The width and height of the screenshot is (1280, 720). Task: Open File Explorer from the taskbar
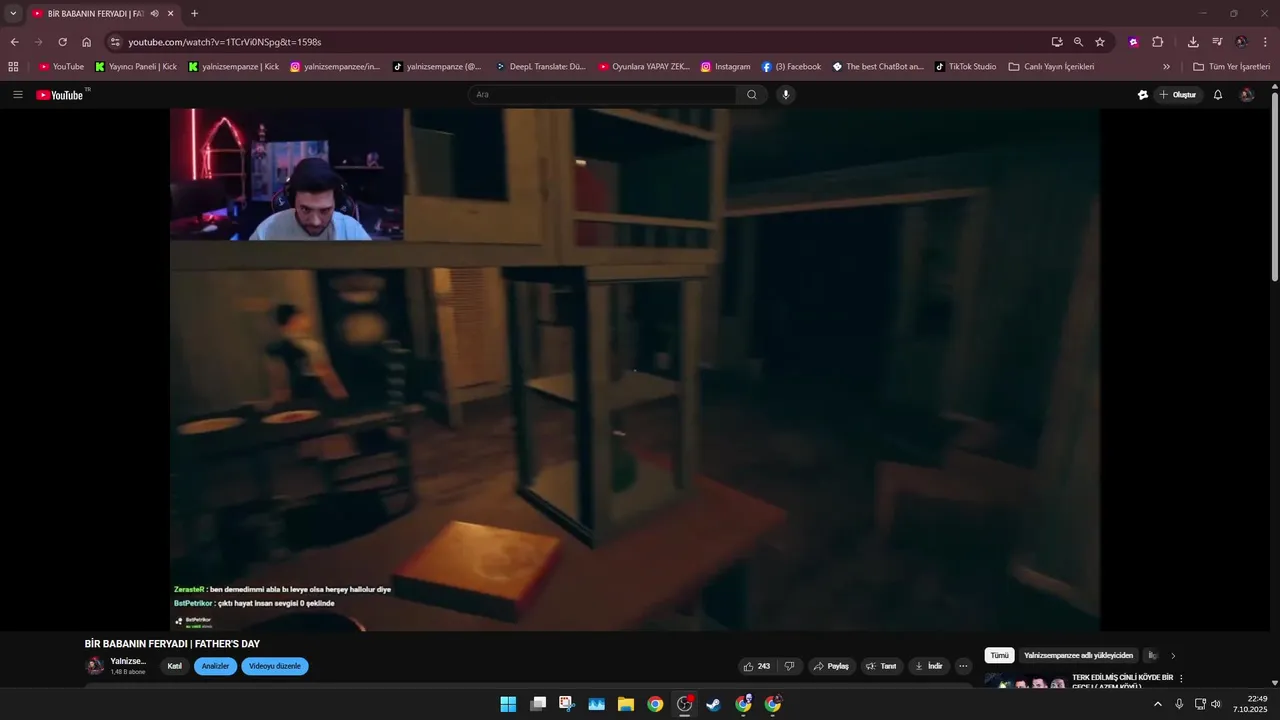pyautogui.click(x=626, y=704)
